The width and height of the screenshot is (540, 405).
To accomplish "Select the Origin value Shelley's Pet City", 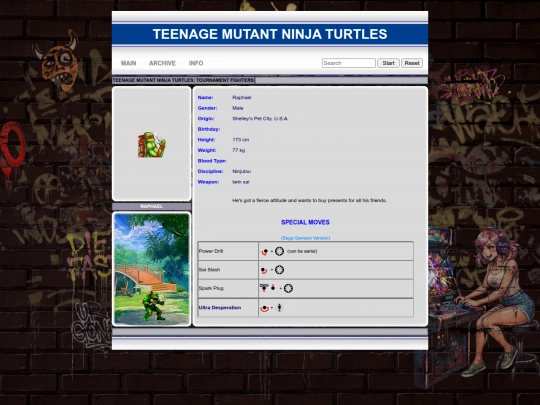I will pyautogui.click(x=260, y=118).
